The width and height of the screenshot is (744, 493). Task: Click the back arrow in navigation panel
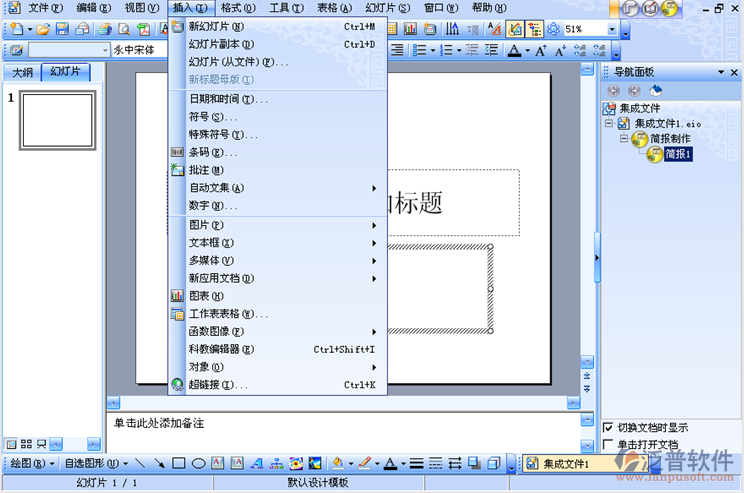click(x=614, y=91)
